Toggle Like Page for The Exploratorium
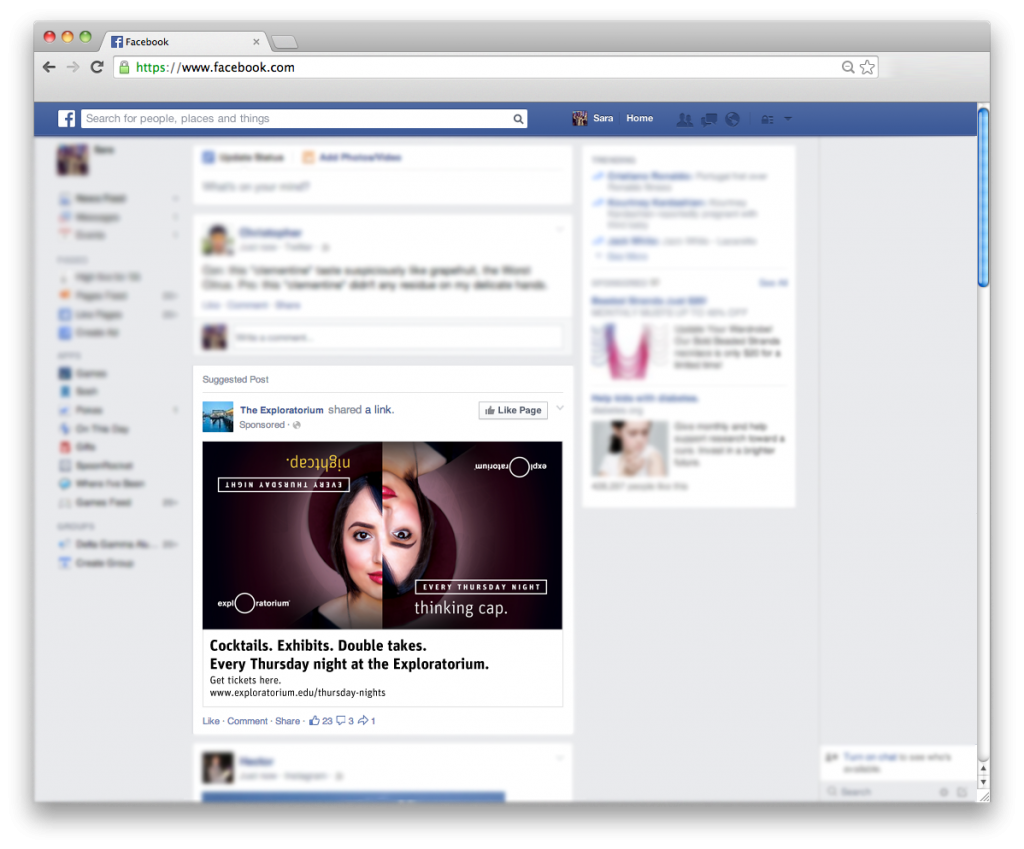 pyautogui.click(x=513, y=410)
